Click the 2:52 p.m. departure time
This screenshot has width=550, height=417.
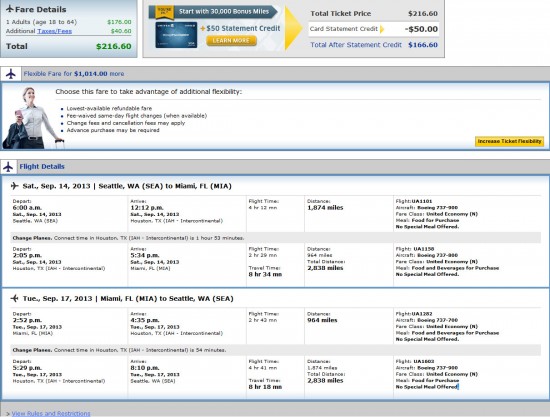[27, 320]
